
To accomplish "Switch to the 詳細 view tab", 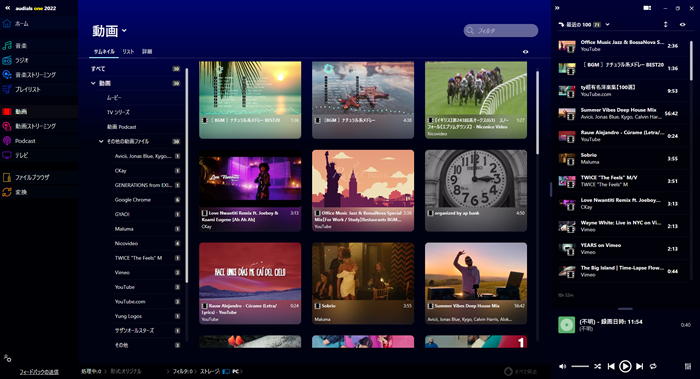I will [x=147, y=52].
